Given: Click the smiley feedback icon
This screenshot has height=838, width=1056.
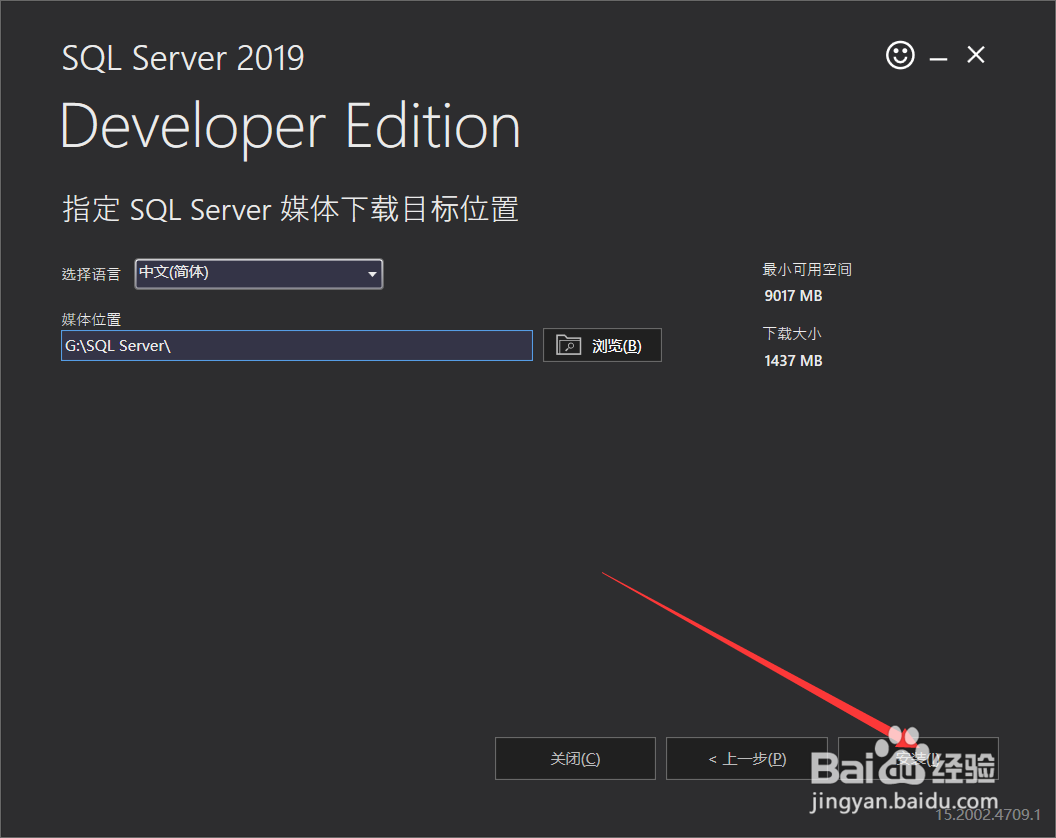Looking at the screenshot, I should point(900,55).
